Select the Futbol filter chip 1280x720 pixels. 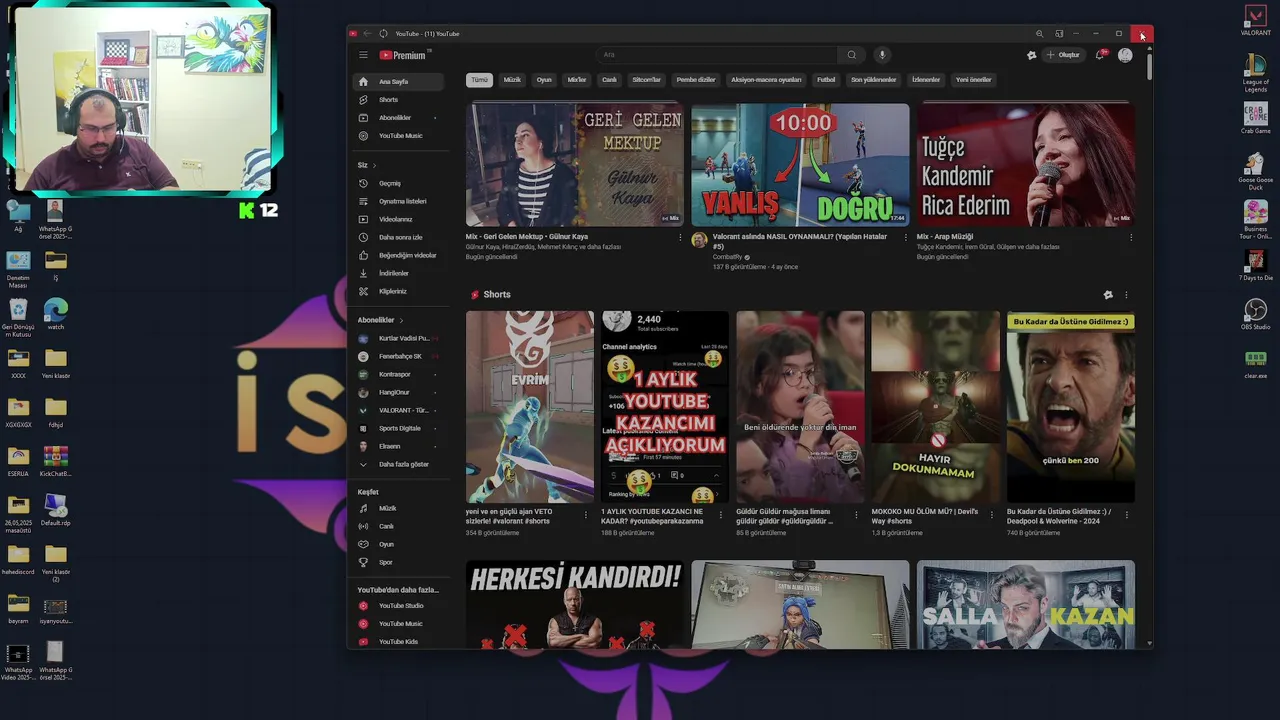(826, 80)
